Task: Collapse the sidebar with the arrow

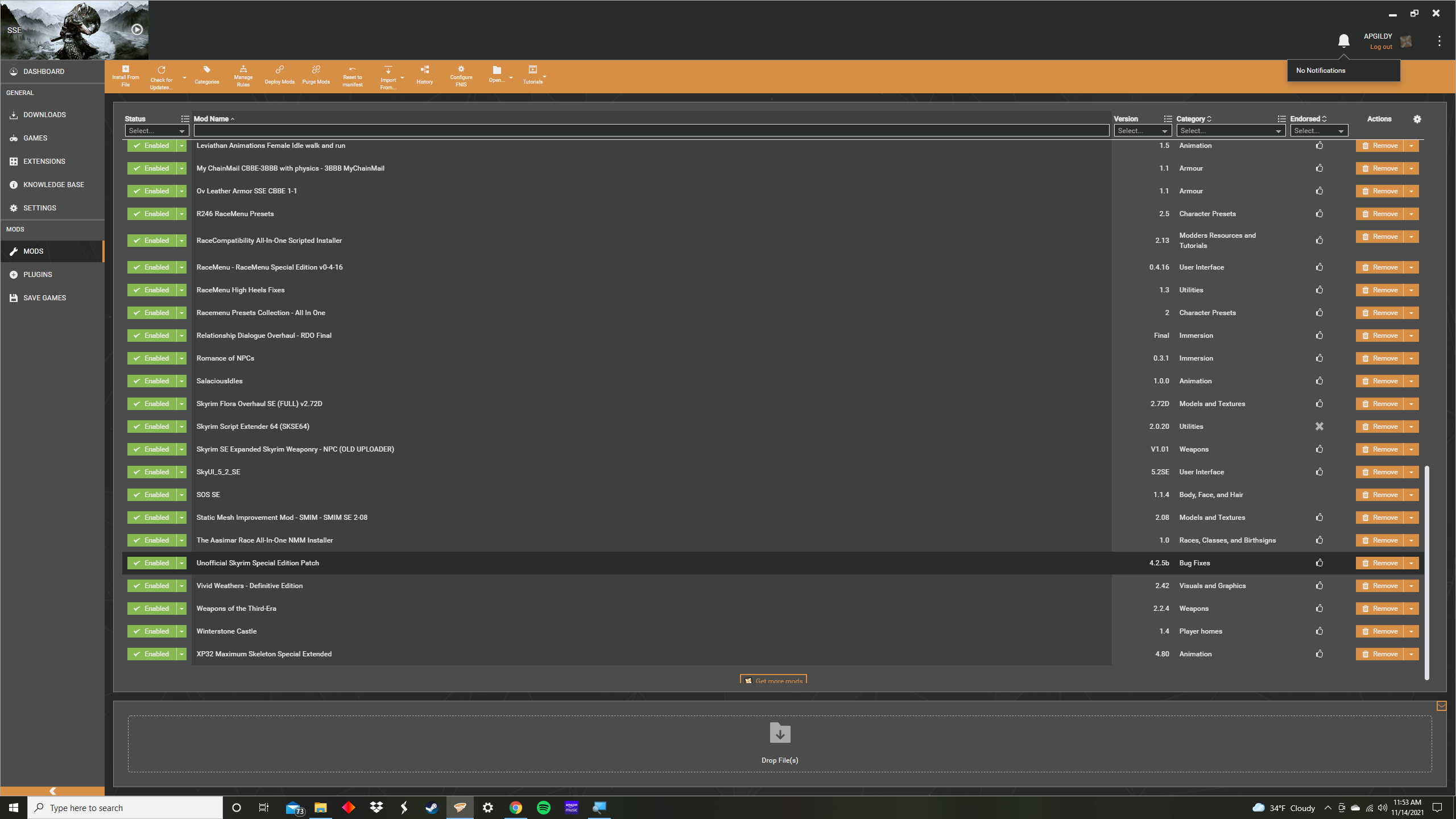Action: pyautogui.click(x=52, y=791)
